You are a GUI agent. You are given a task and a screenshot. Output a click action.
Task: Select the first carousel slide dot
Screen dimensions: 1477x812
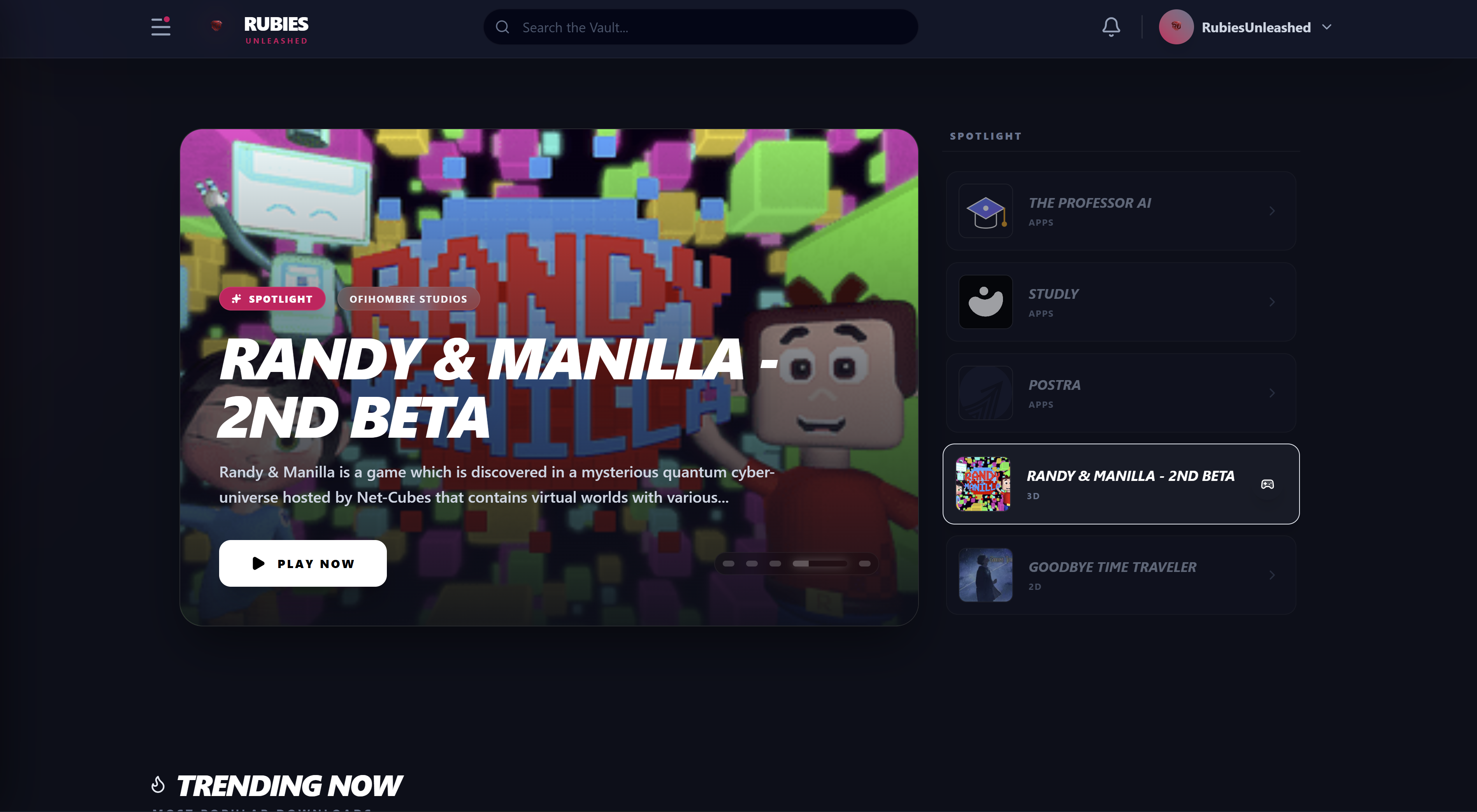point(728,563)
